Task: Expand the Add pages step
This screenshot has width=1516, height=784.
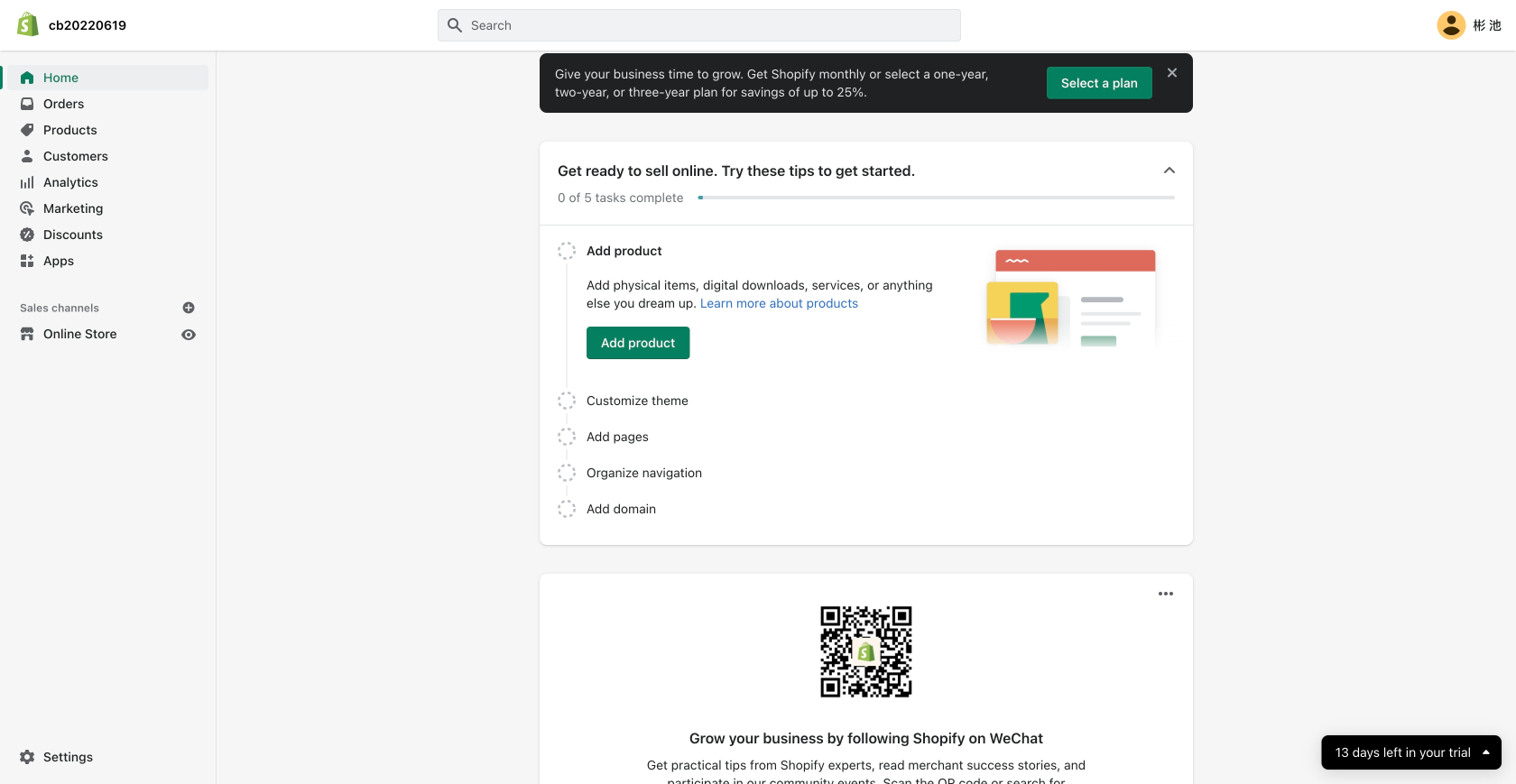Action: (x=617, y=437)
